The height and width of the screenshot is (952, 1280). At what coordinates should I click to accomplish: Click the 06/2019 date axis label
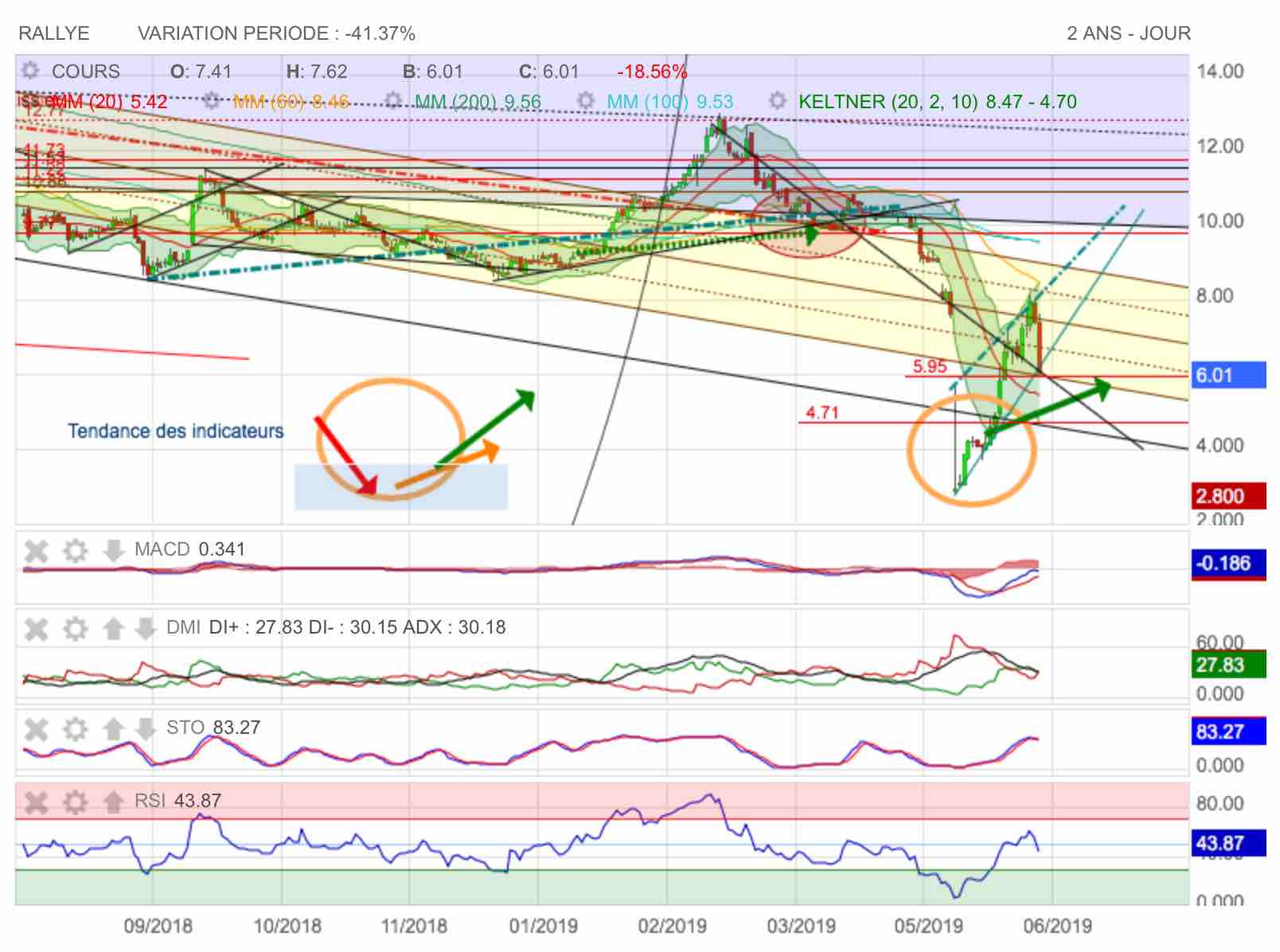1057,926
